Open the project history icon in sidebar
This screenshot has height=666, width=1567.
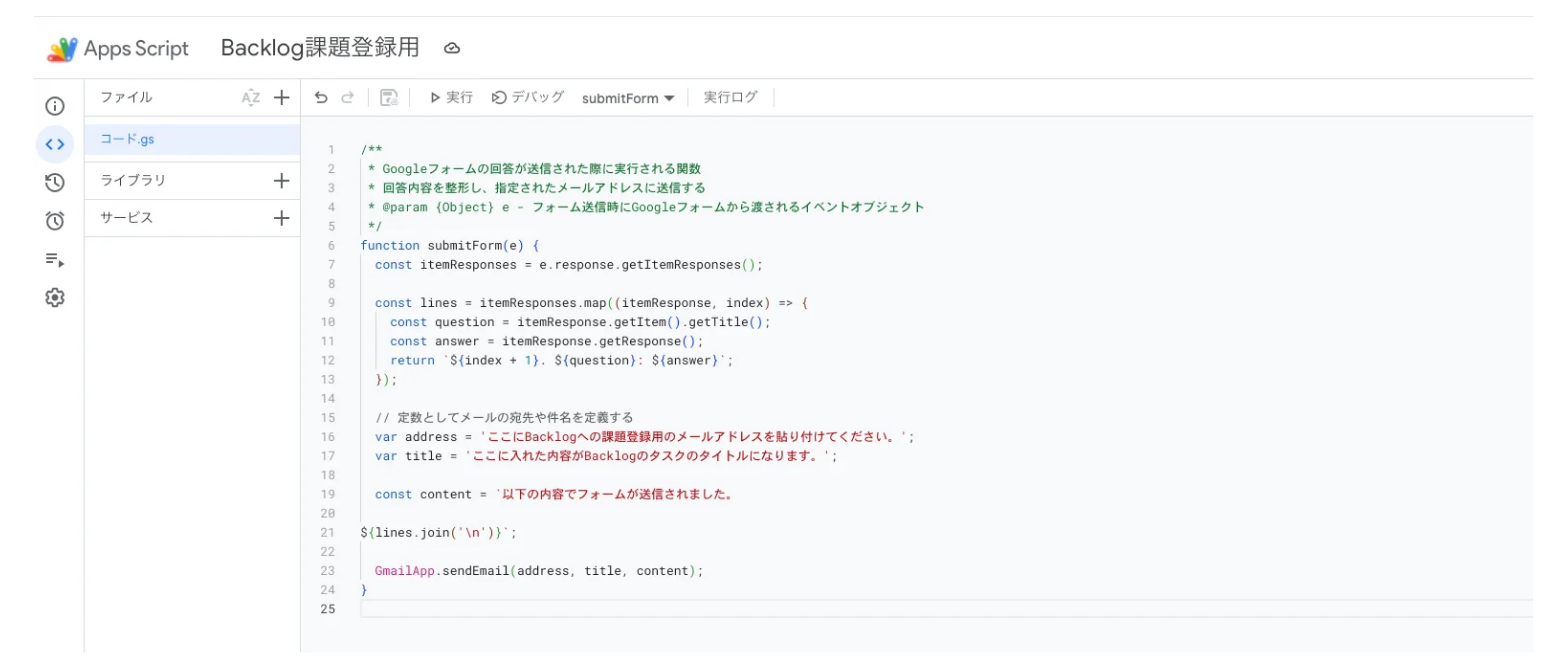coord(55,182)
